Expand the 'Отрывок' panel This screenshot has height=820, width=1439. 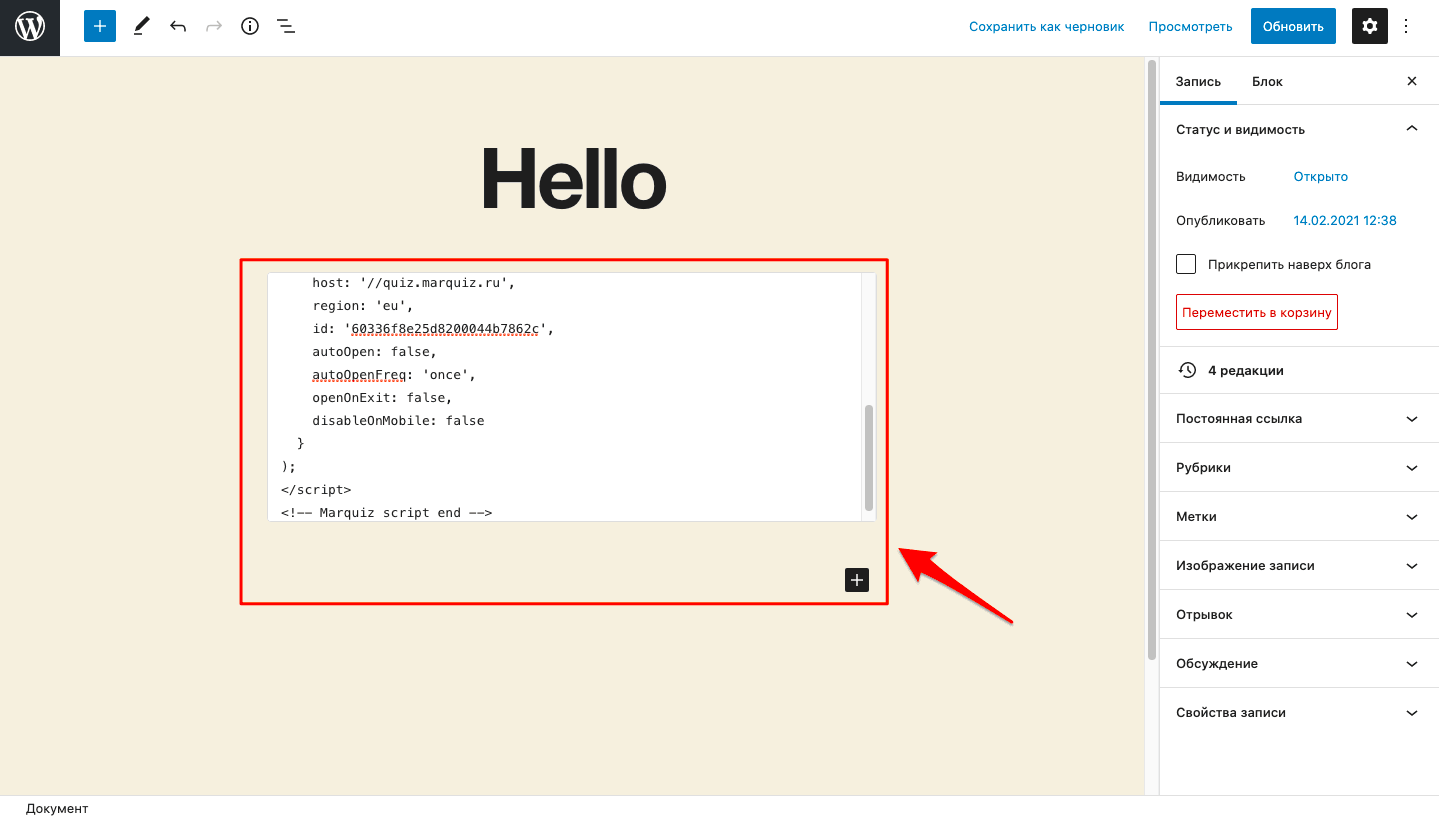point(1299,615)
